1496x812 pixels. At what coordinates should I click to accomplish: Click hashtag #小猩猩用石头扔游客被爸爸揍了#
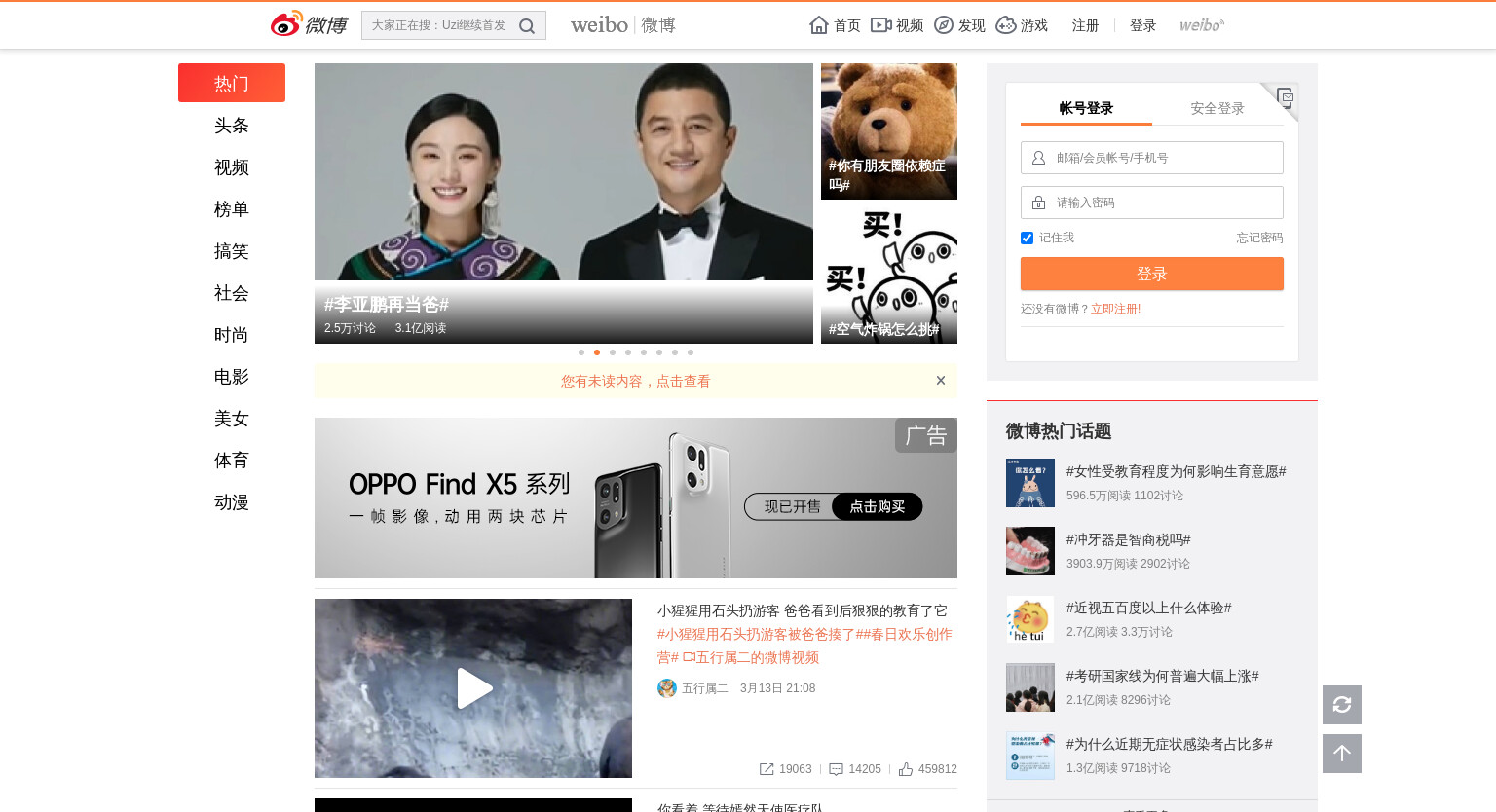[760, 634]
